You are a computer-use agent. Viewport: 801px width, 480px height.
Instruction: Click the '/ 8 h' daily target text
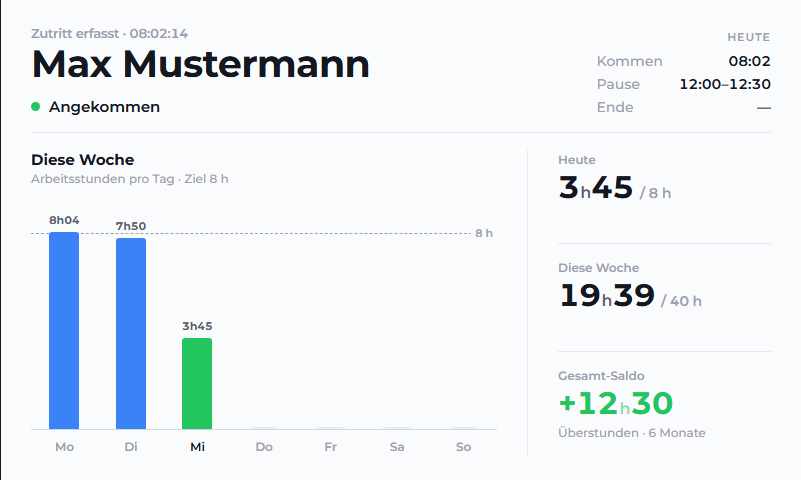[655, 193]
